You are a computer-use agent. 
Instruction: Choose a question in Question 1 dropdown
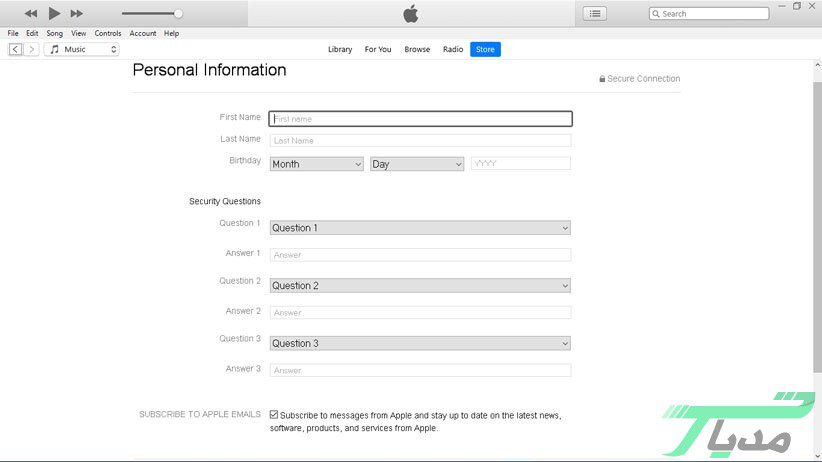[x=420, y=228]
